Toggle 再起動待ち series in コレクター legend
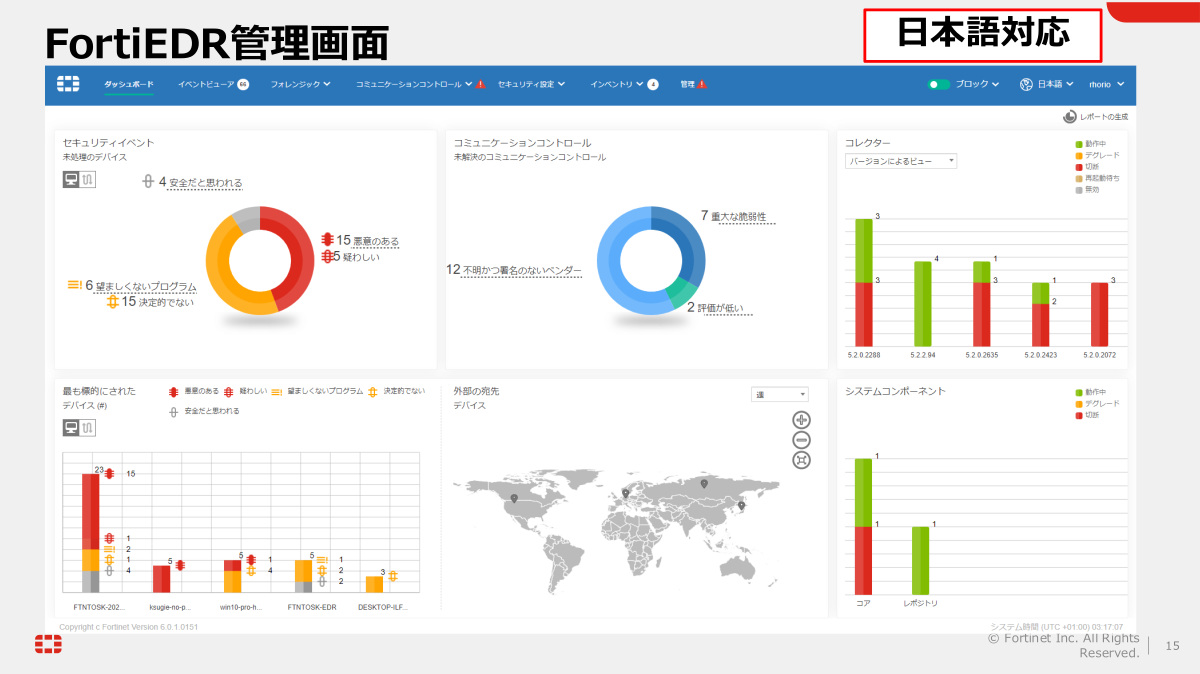Image resolution: width=1200 pixels, height=674 pixels. (1097, 177)
